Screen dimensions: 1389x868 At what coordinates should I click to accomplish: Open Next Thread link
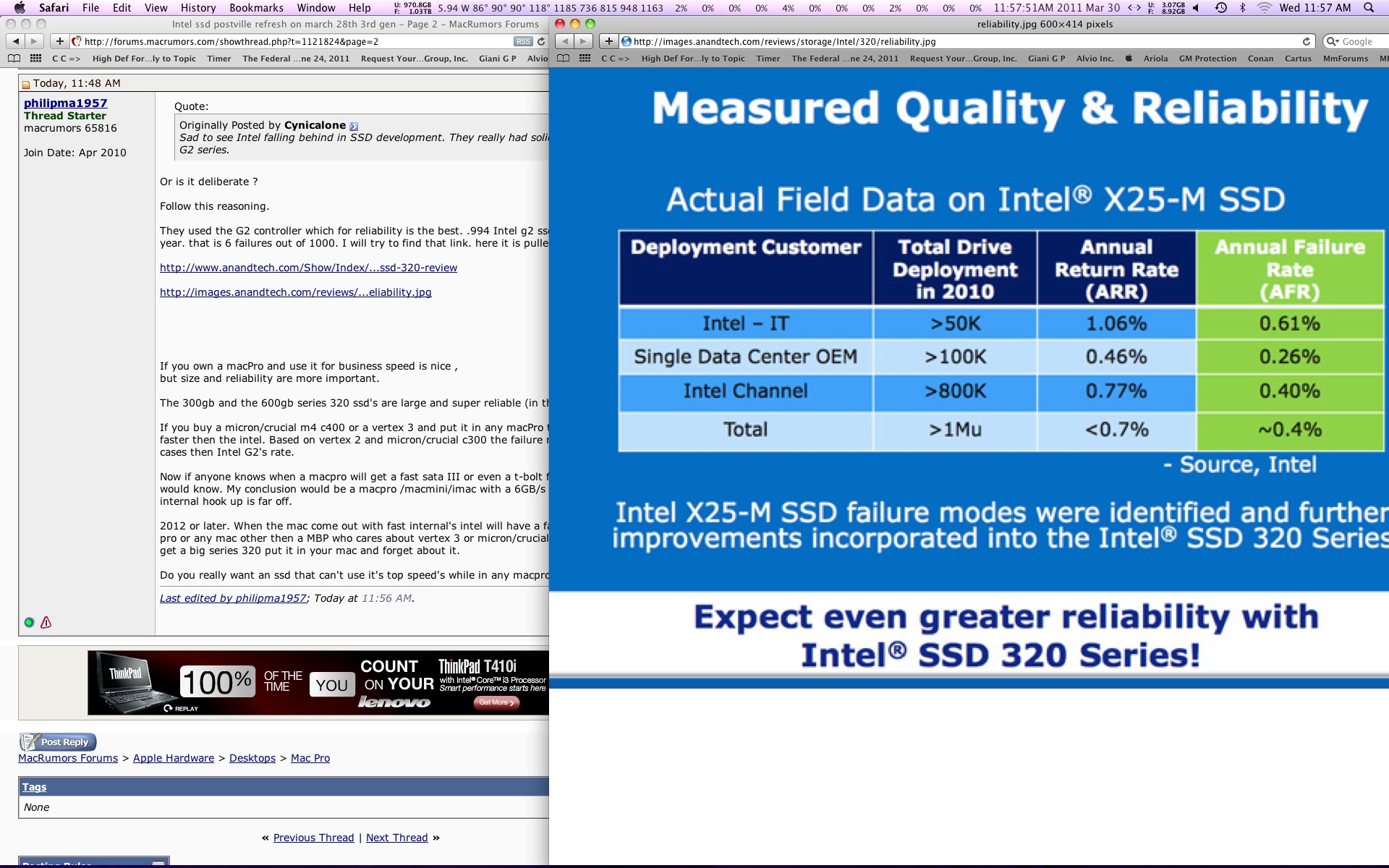point(396,838)
